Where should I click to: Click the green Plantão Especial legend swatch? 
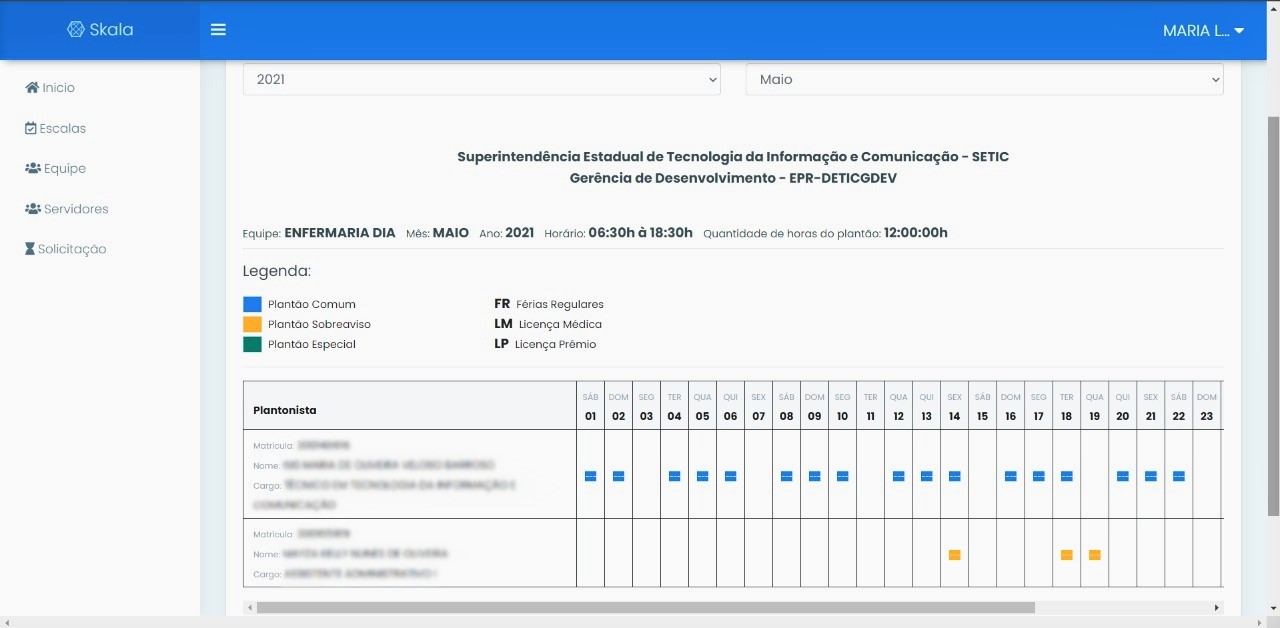tap(252, 344)
